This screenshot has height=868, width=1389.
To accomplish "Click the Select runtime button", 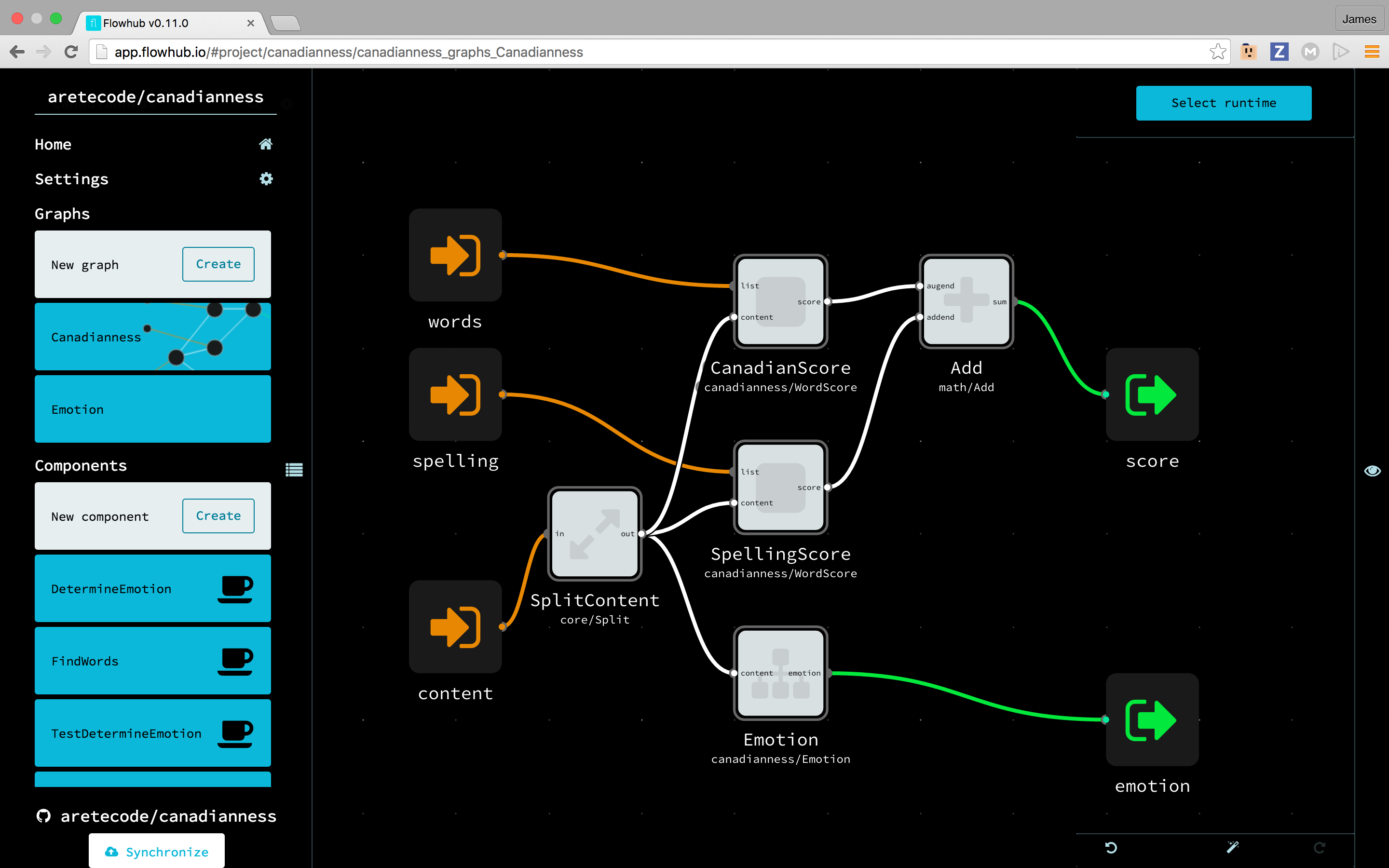I will pos(1224,103).
